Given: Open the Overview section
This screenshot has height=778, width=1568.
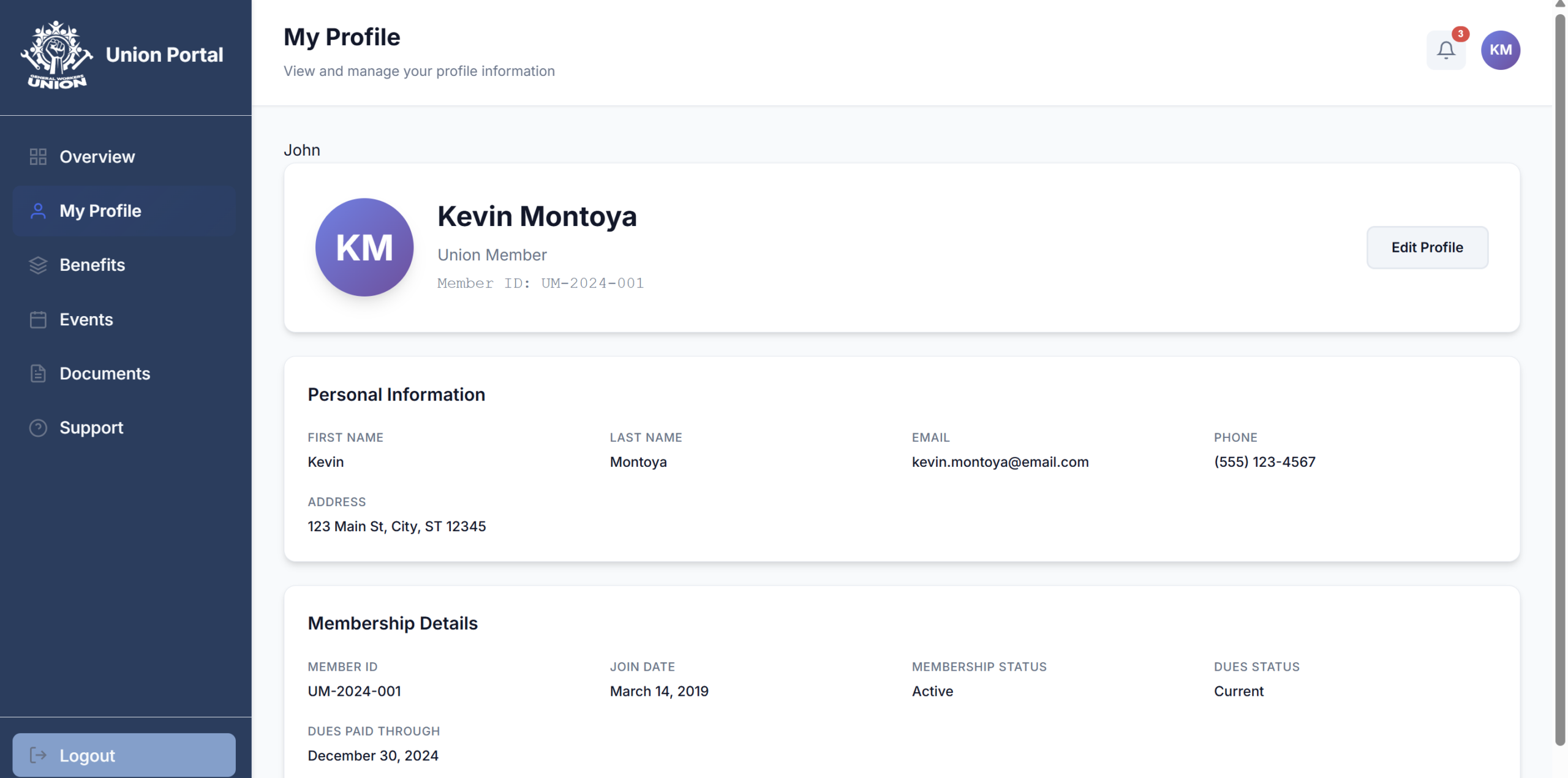Looking at the screenshot, I should pos(97,156).
